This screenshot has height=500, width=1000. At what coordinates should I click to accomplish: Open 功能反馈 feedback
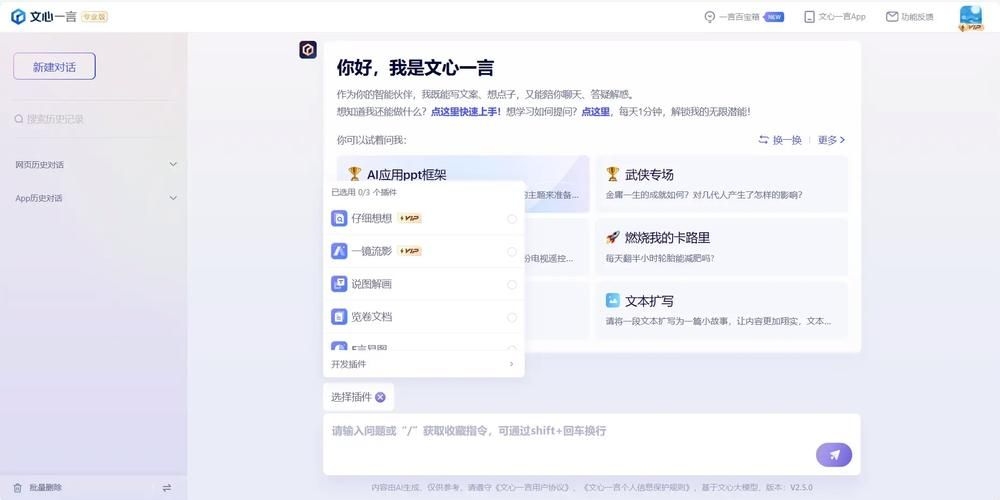click(x=910, y=17)
